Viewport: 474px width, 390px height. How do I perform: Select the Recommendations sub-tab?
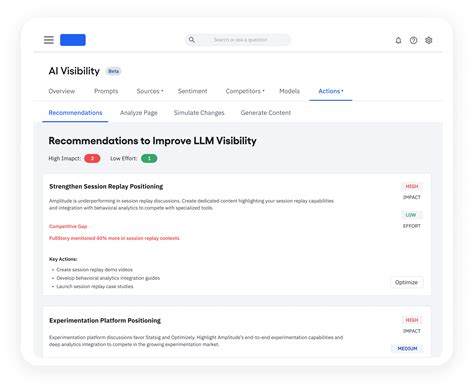tap(75, 113)
